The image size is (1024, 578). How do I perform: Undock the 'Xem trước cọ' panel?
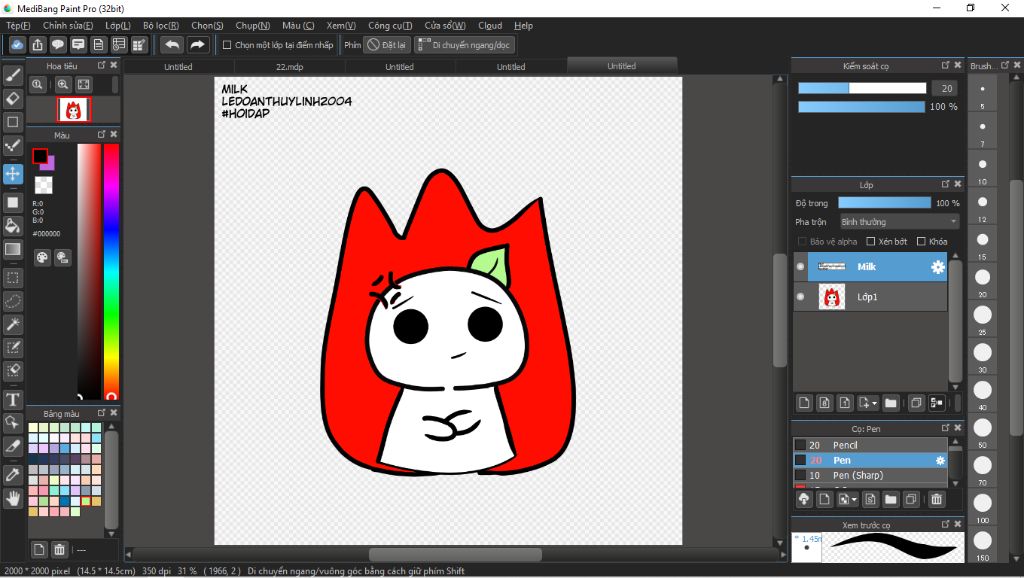click(x=945, y=524)
